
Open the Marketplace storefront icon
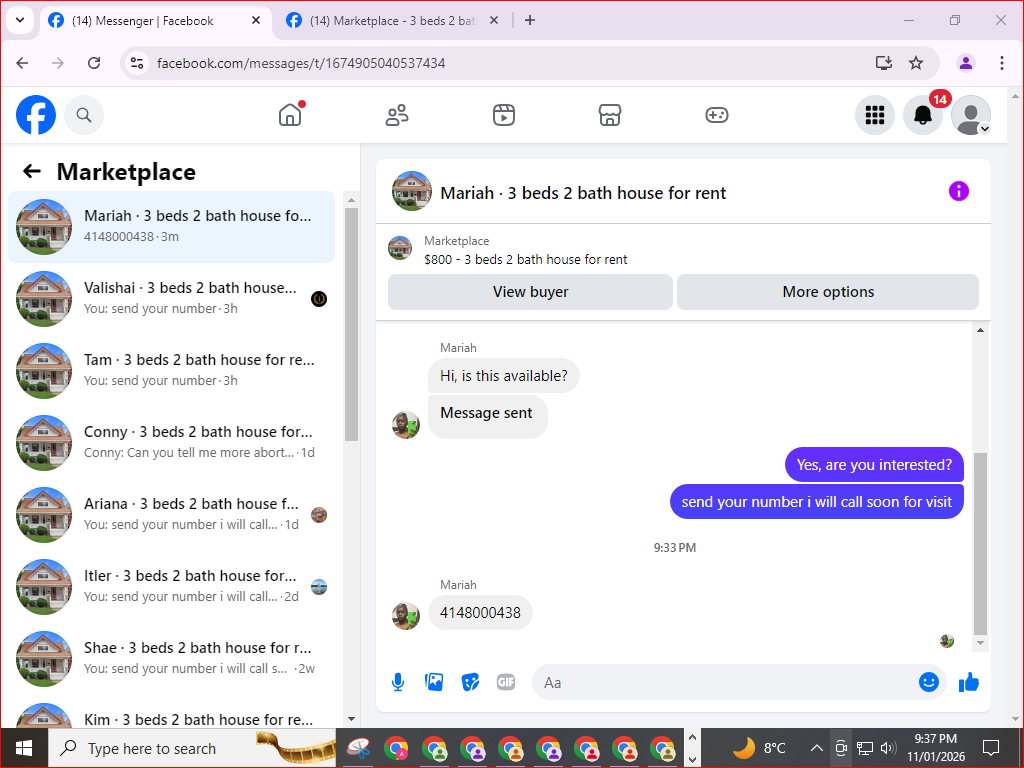pyautogui.click(x=610, y=115)
